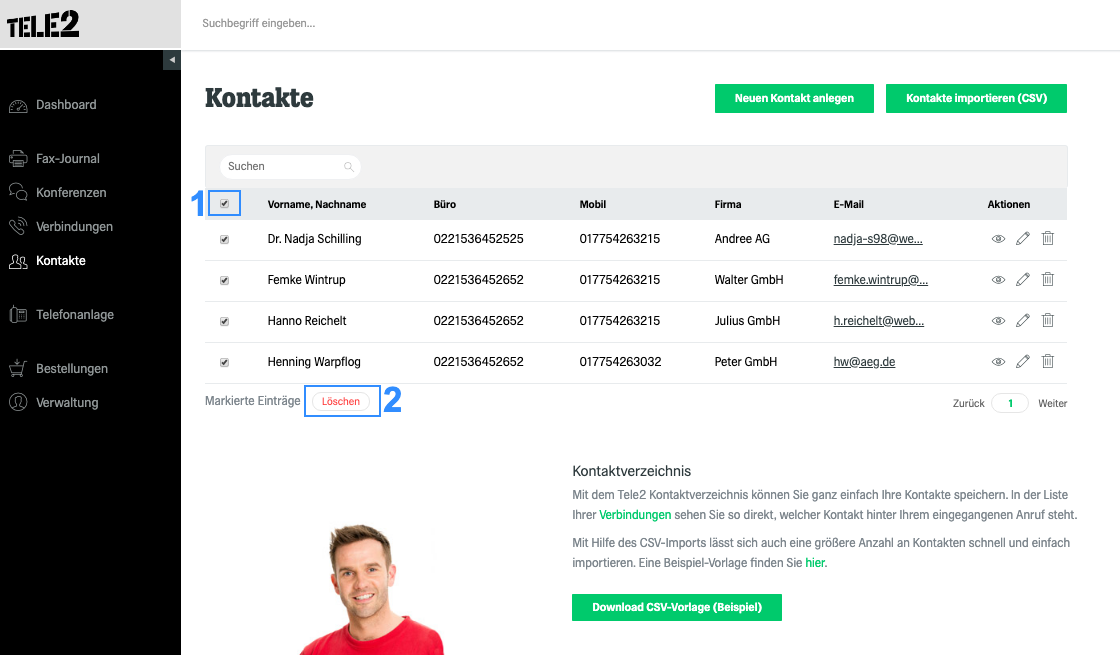Click the Bestellungen shopping cart icon
1120x655 pixels.
[18, 369]
